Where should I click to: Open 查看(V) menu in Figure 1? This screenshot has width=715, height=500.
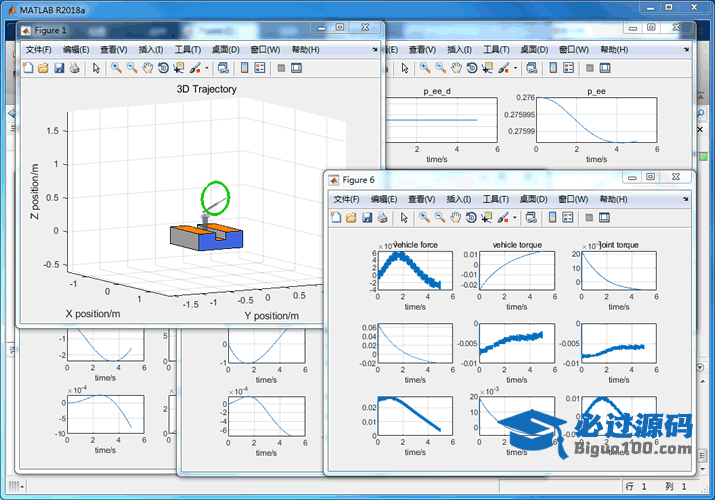click(114, 50)
